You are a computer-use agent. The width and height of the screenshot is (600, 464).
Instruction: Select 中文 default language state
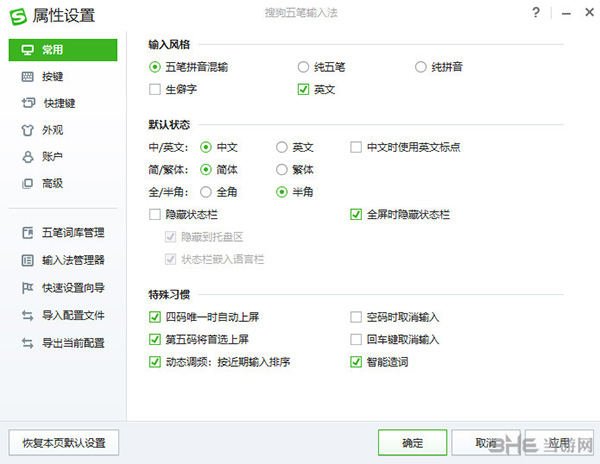tap(206, 147)
